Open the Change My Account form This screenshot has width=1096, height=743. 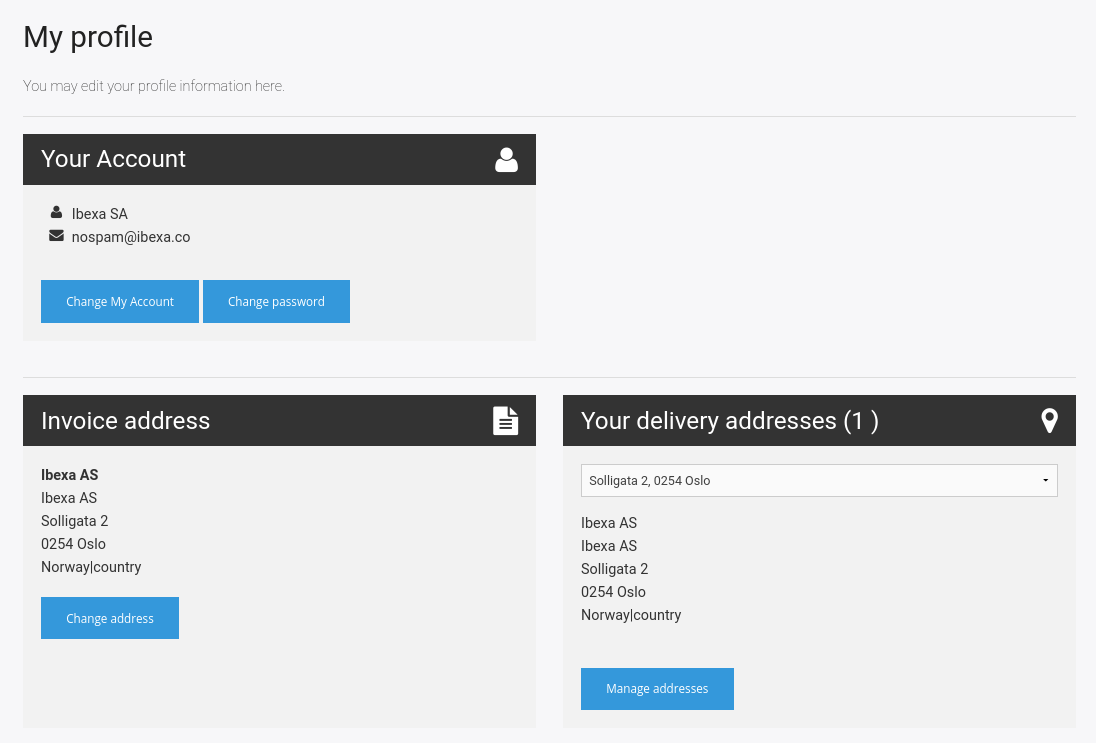tap(120, 301)
